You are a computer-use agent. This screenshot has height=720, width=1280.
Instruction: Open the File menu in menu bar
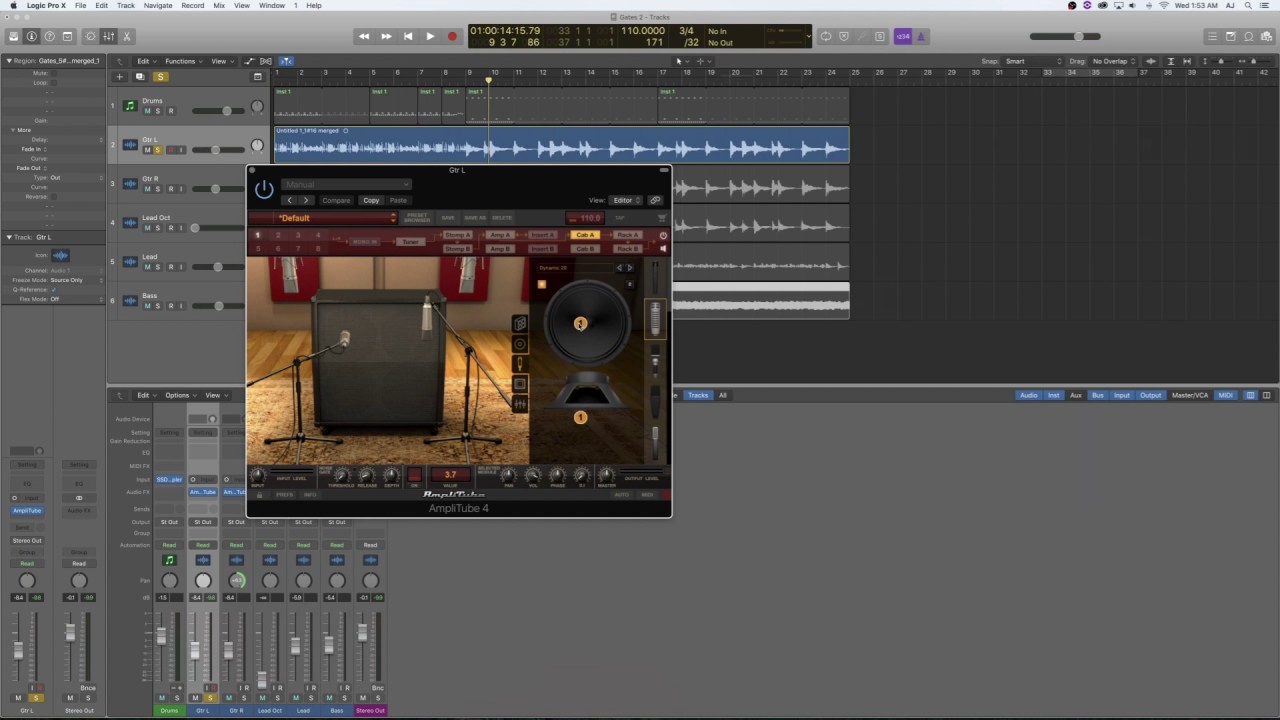click(x=80, y=5)
